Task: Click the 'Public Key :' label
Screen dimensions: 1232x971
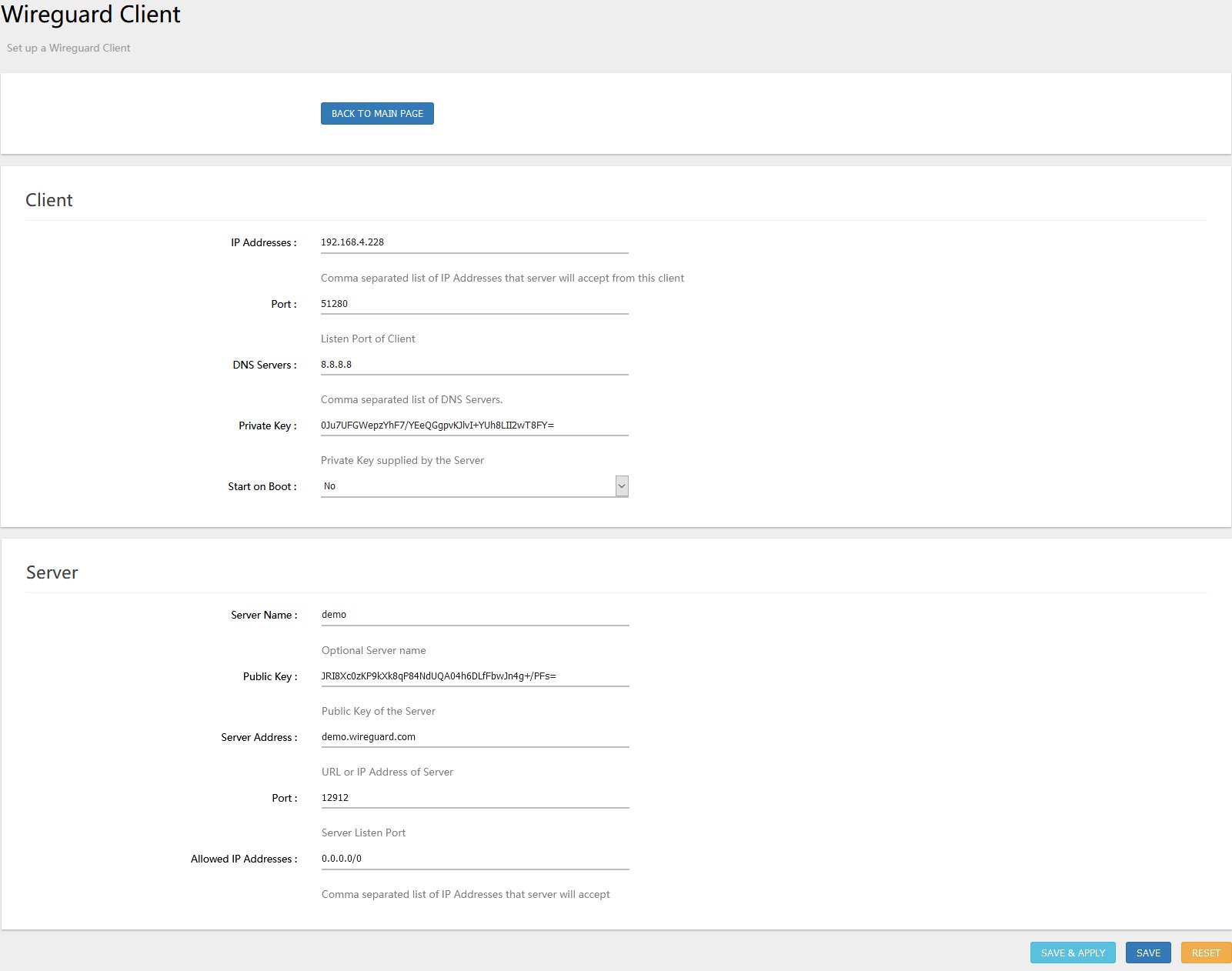Action: tap(270, 676)
